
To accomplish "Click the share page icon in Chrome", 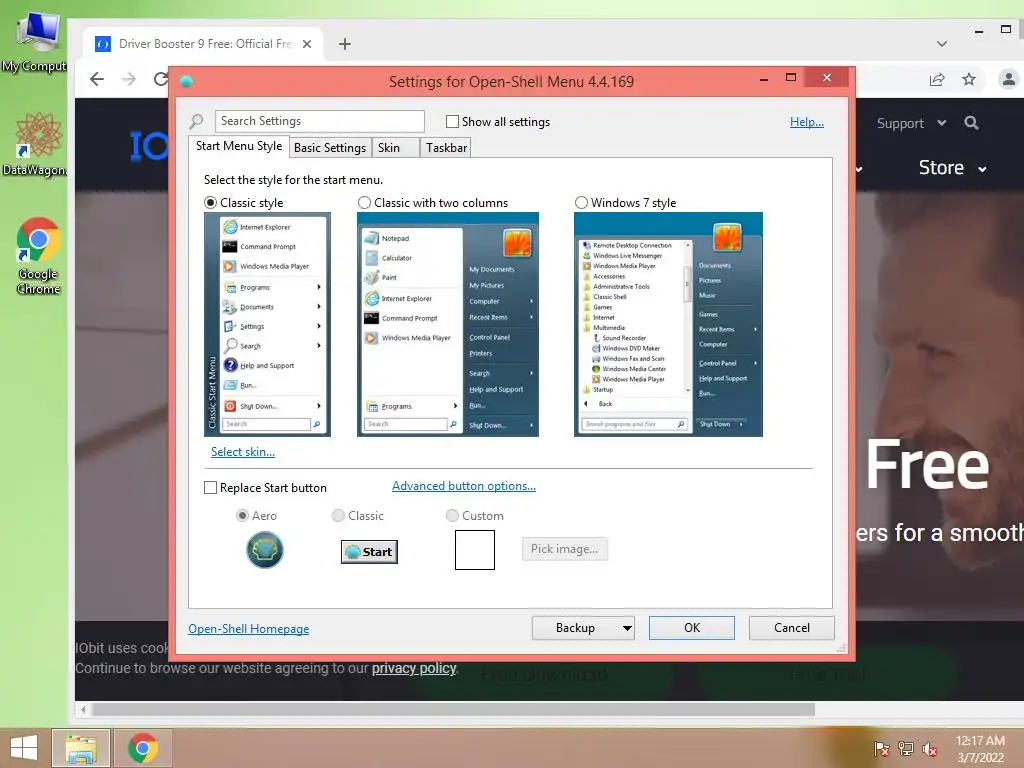I will click(937, 79).
